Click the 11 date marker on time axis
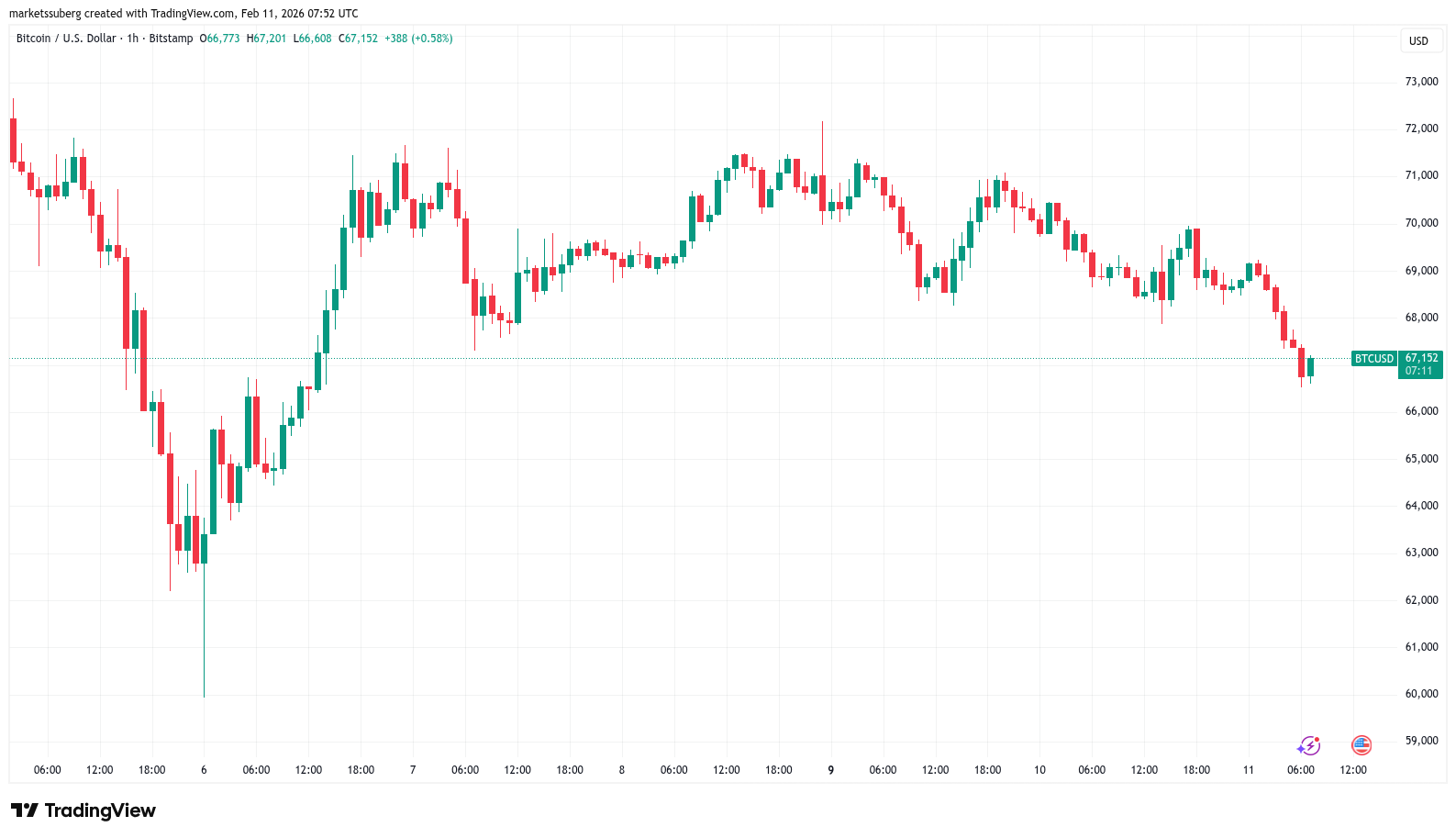 [1248, 770]
